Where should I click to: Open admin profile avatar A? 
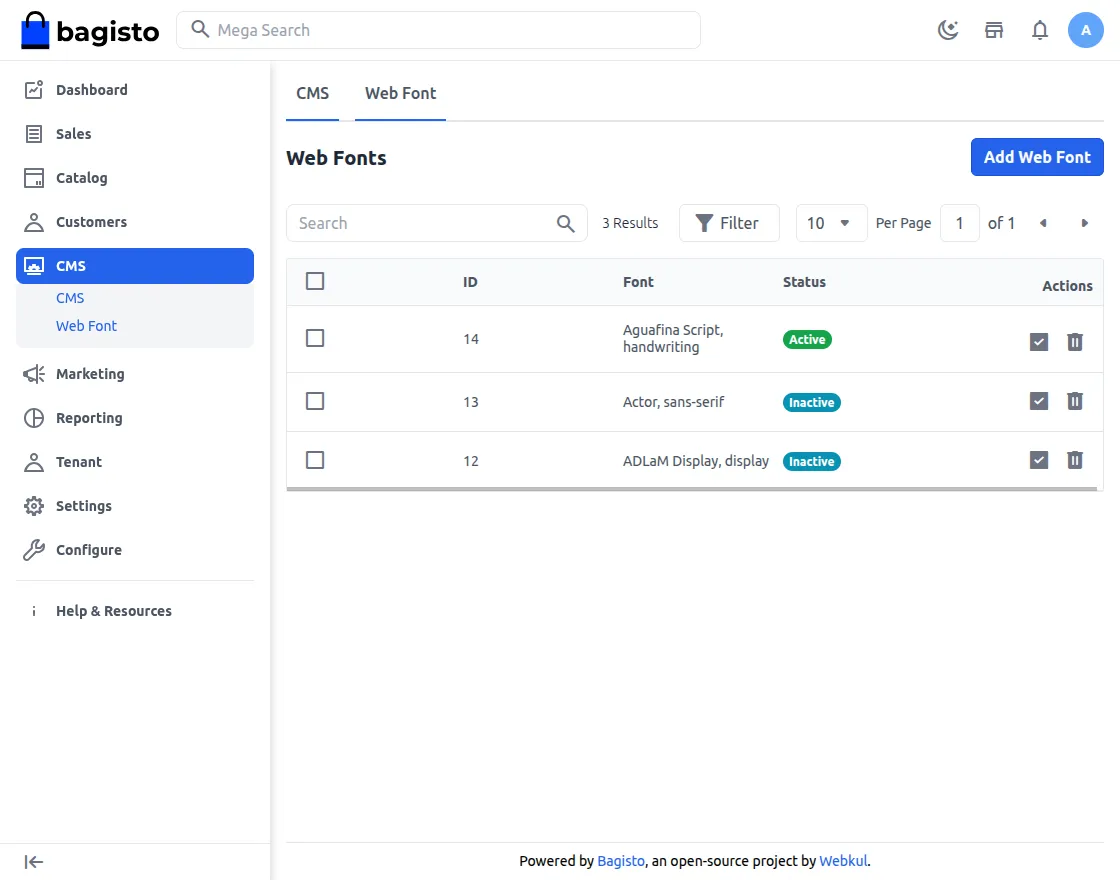1086,30
